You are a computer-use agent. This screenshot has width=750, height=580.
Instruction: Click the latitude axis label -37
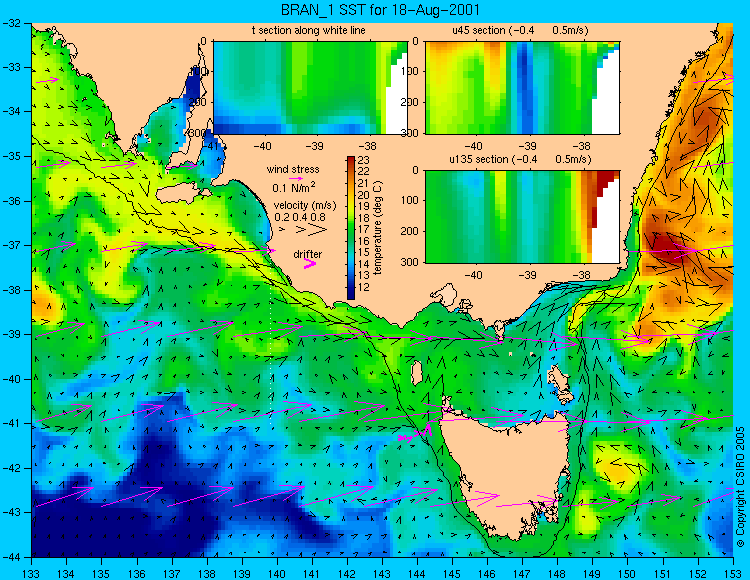pos(12,245)
